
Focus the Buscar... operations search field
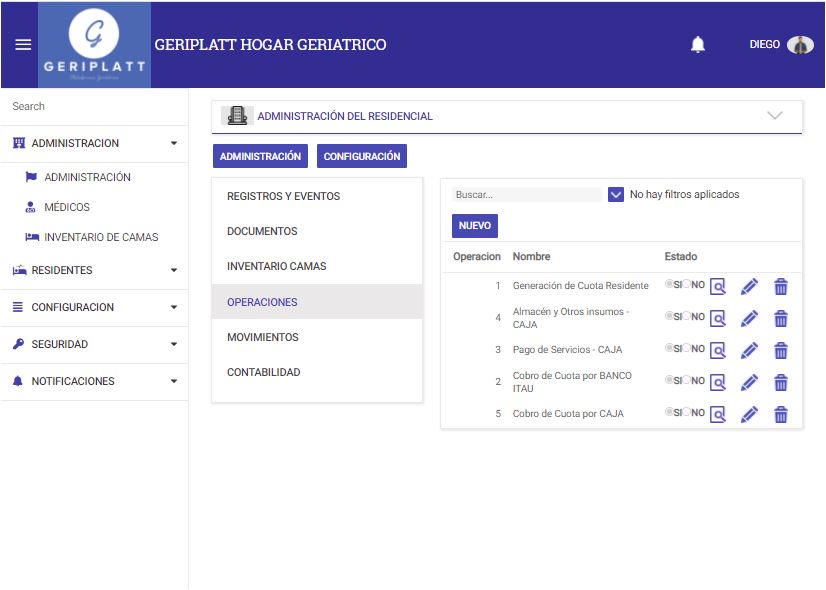click(x=526, y=194)
